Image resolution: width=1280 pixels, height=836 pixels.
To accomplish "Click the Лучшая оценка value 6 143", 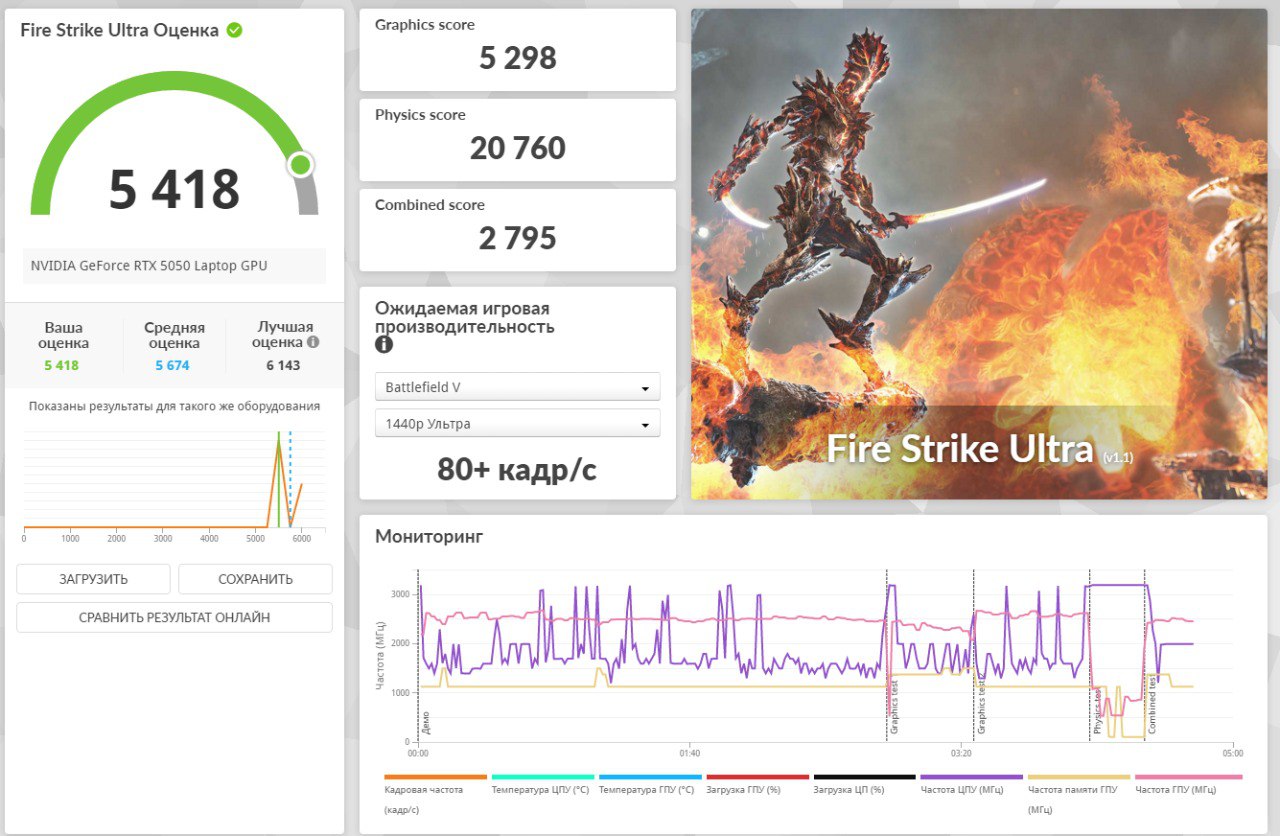I will click(x=283, y=365).
